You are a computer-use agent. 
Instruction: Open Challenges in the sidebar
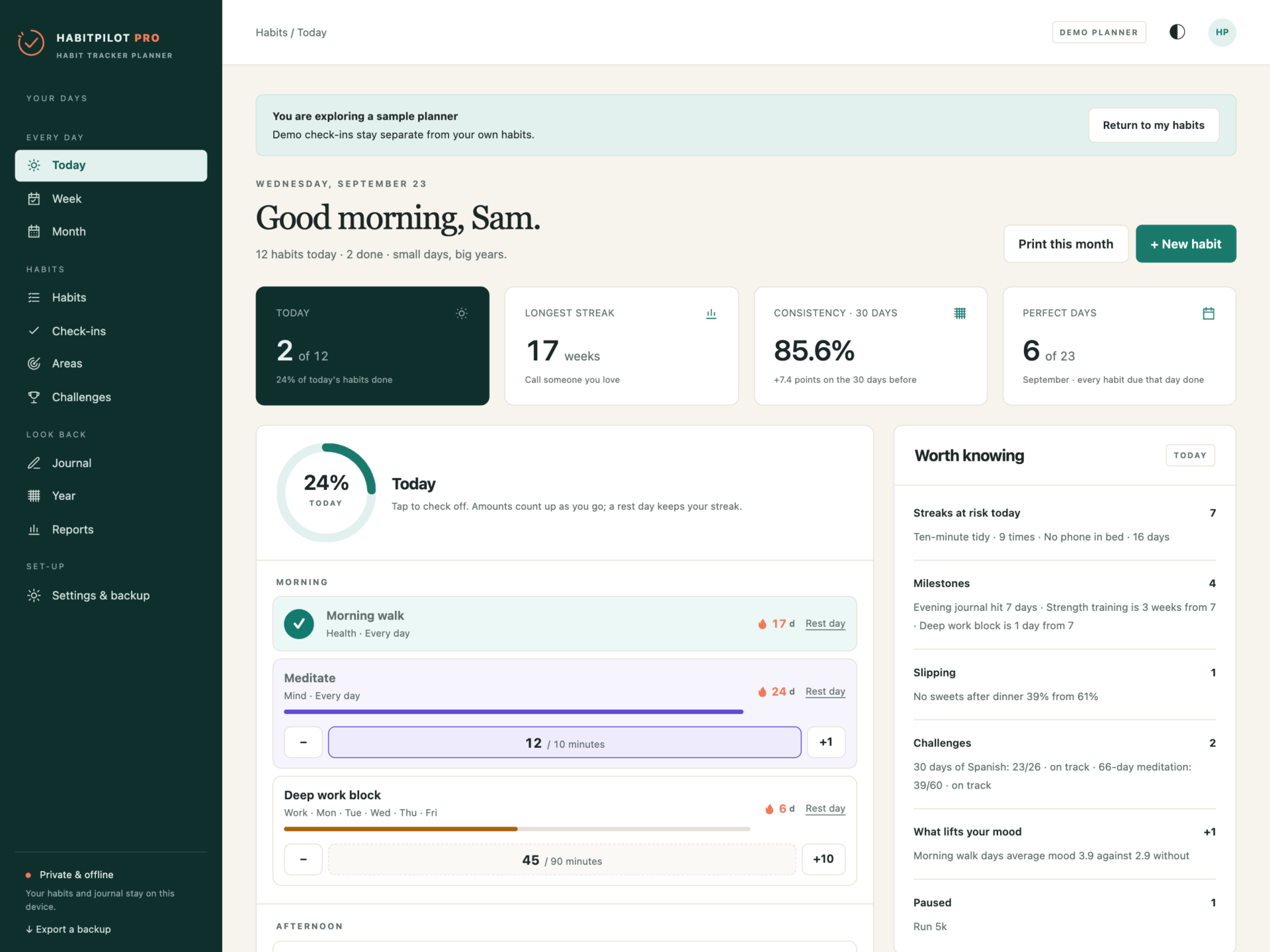[x=111, y=397]
